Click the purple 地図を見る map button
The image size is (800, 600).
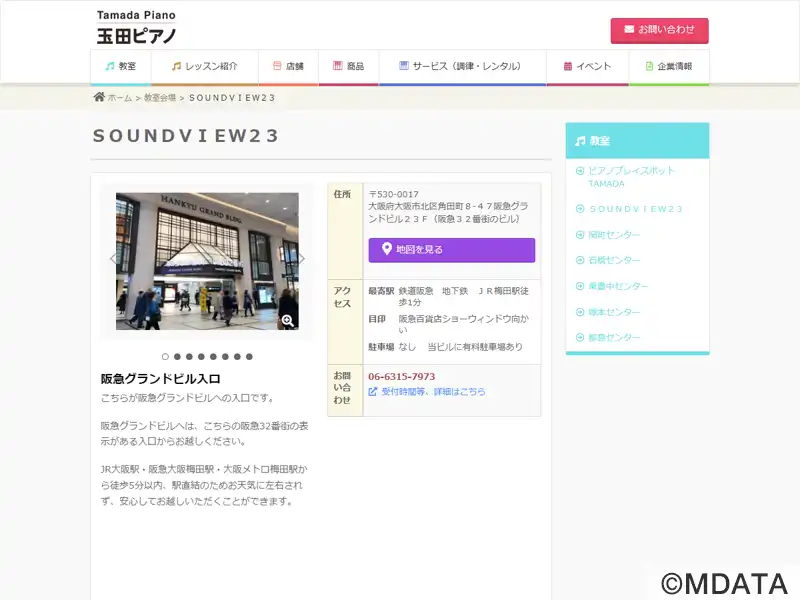tap(451, 250)
